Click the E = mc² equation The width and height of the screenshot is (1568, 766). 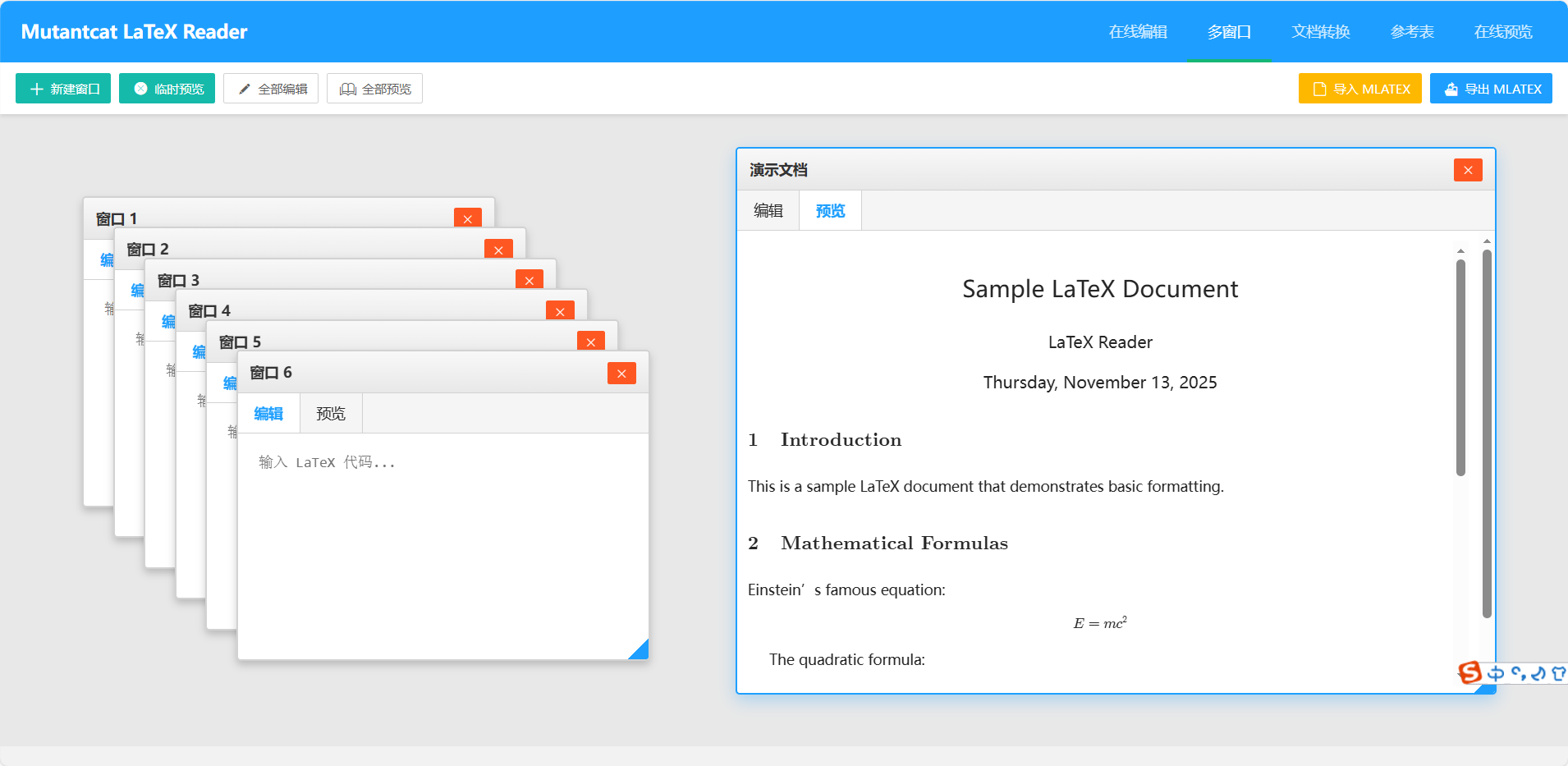1100,623
